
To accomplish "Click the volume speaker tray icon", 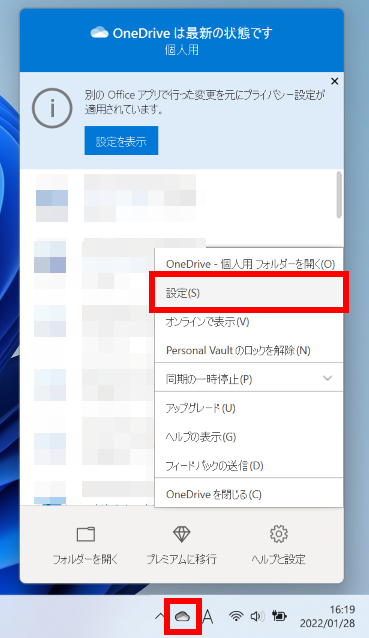I will pos(257,616).
